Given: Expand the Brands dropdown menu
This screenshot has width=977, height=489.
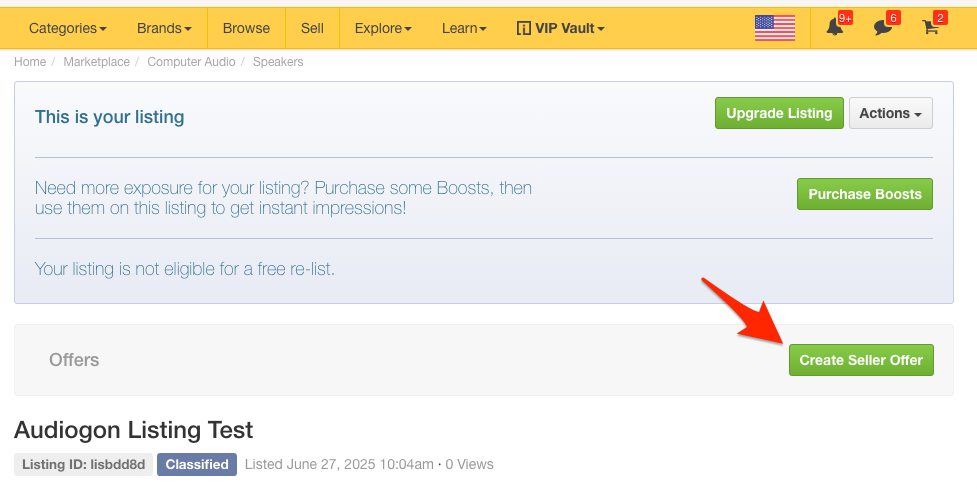Looking at the screenshot, I should point(164,28).
